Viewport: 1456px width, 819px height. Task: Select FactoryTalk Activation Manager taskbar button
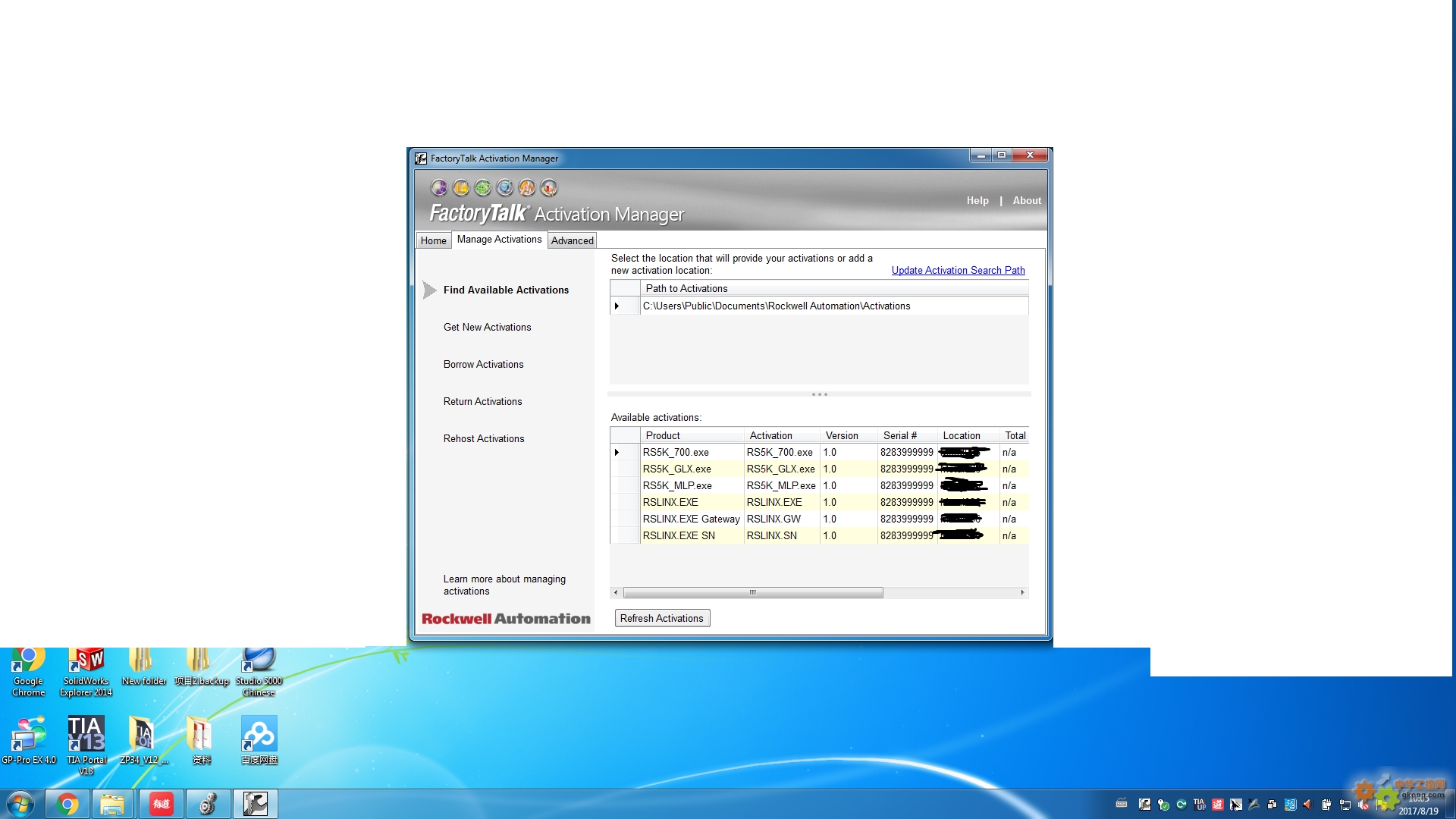[x=255, y=804]
